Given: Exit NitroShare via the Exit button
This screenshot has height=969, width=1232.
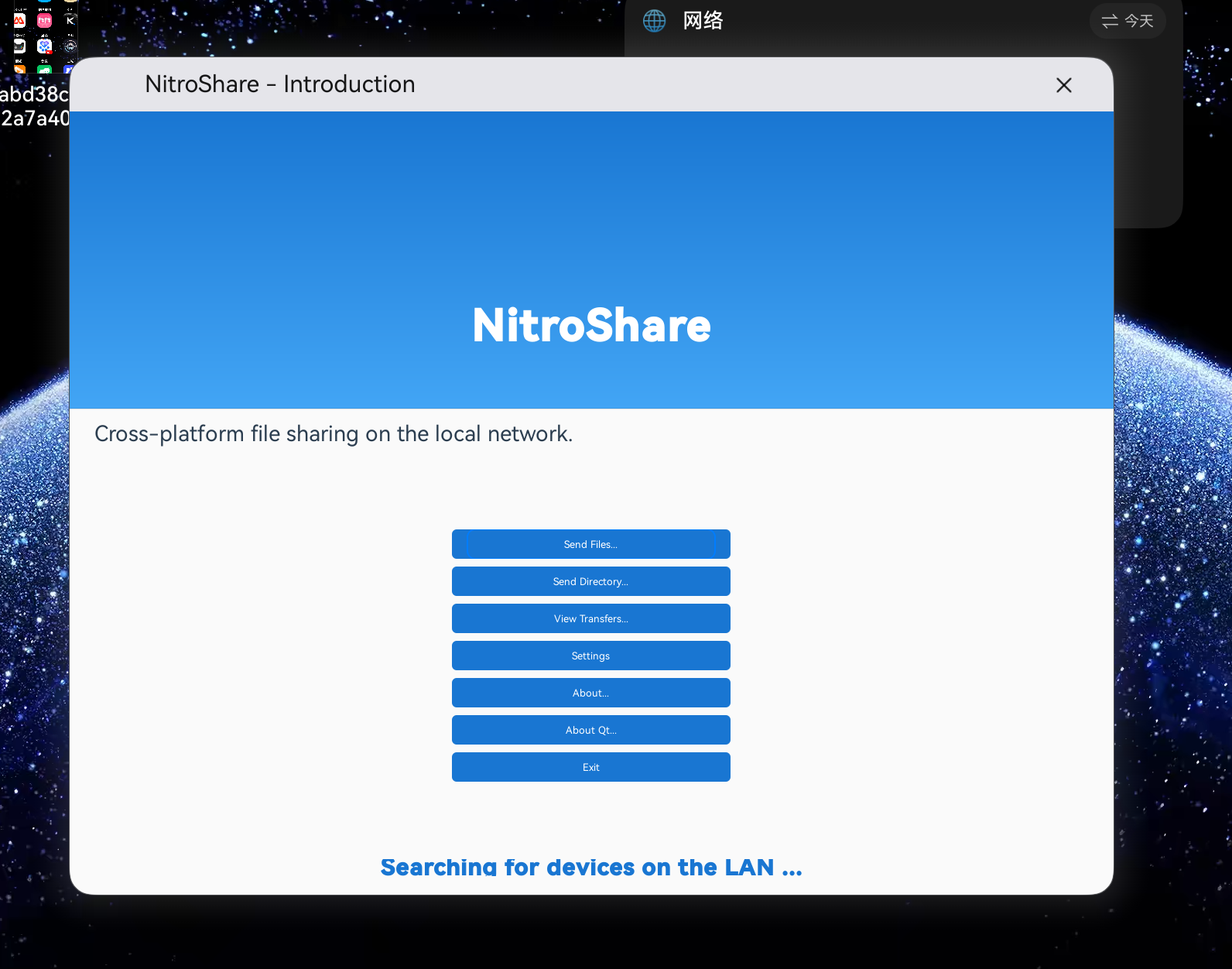Looking at the screenshot, I should pos(590,767).
